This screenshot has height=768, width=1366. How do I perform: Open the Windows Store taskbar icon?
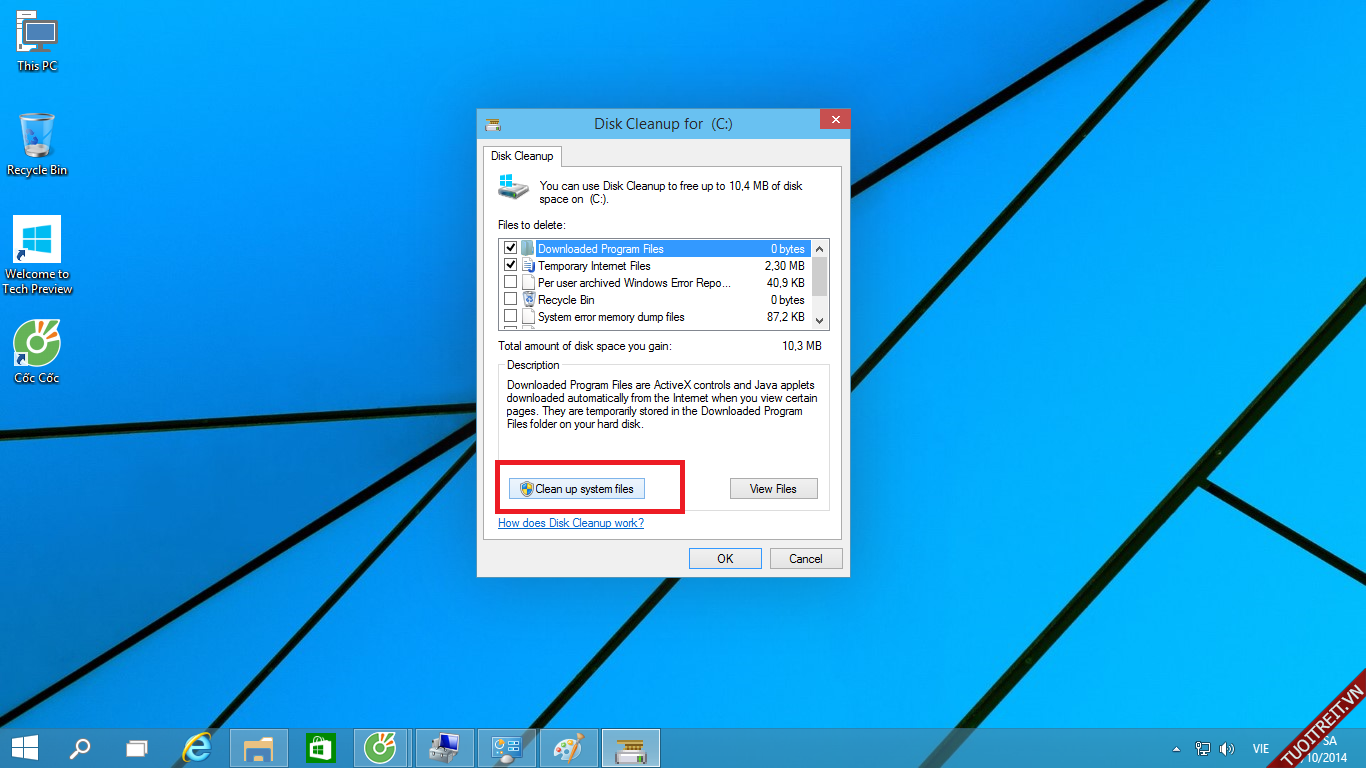[320, 748]
